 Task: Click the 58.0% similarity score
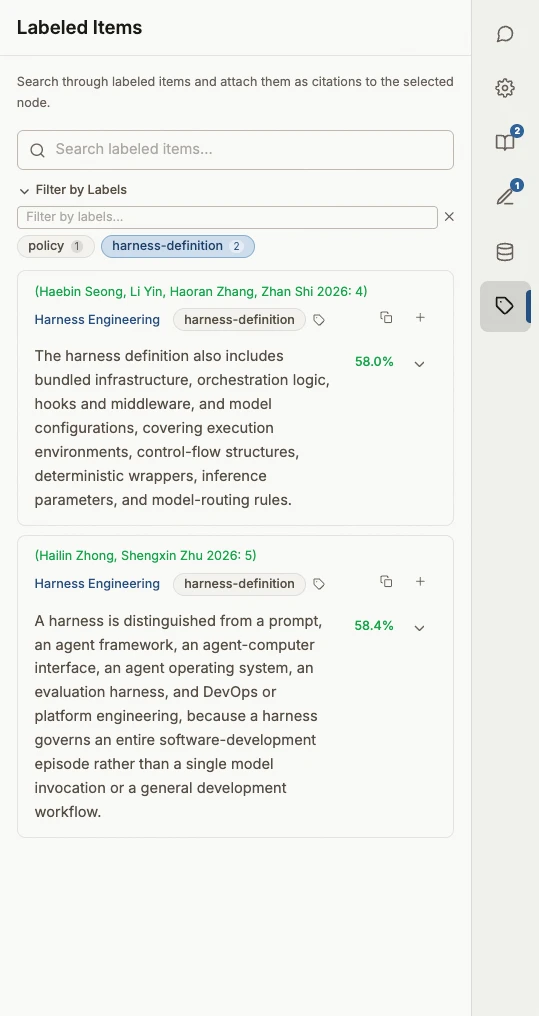pos(374,362)
